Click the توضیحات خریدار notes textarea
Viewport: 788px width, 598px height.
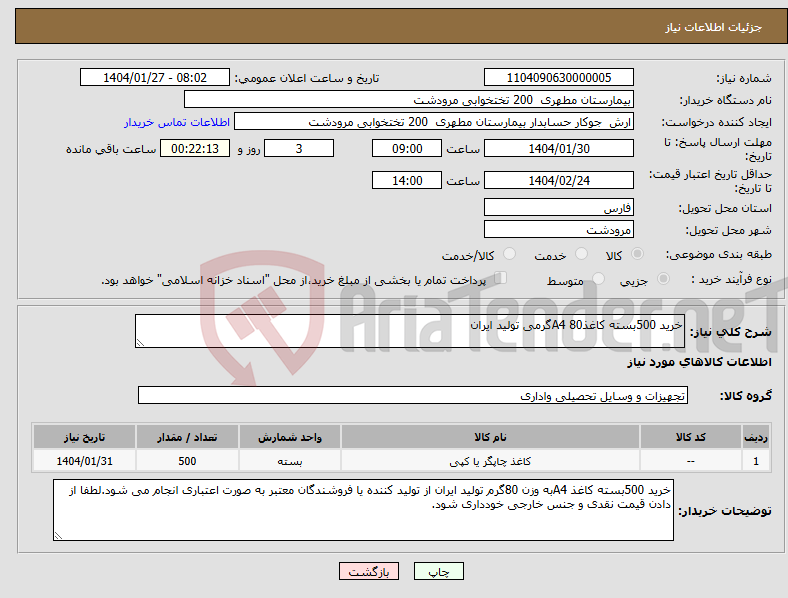pyautogui.click(x=363, y=510)
